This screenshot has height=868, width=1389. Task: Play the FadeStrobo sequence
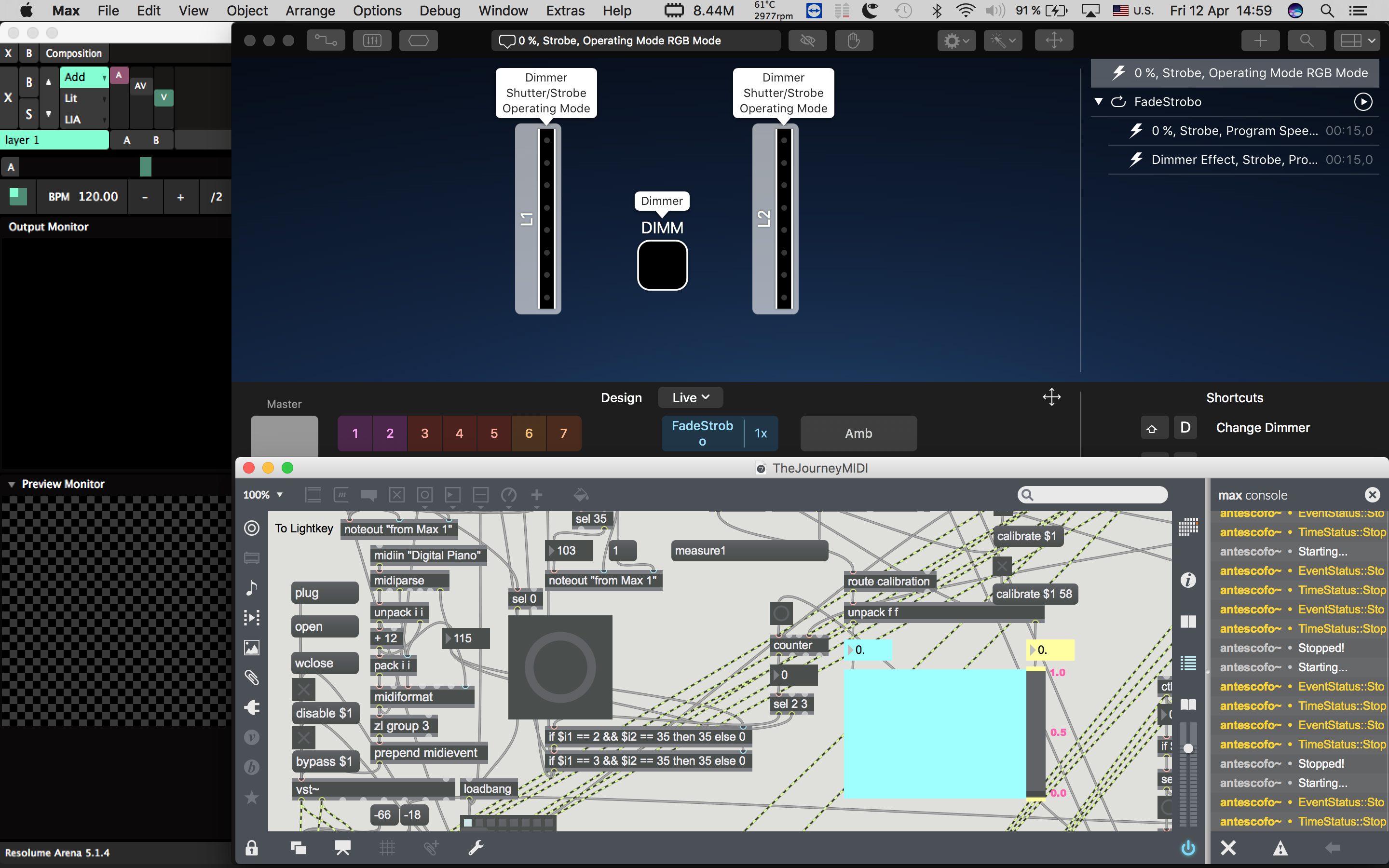(1362, 102)
